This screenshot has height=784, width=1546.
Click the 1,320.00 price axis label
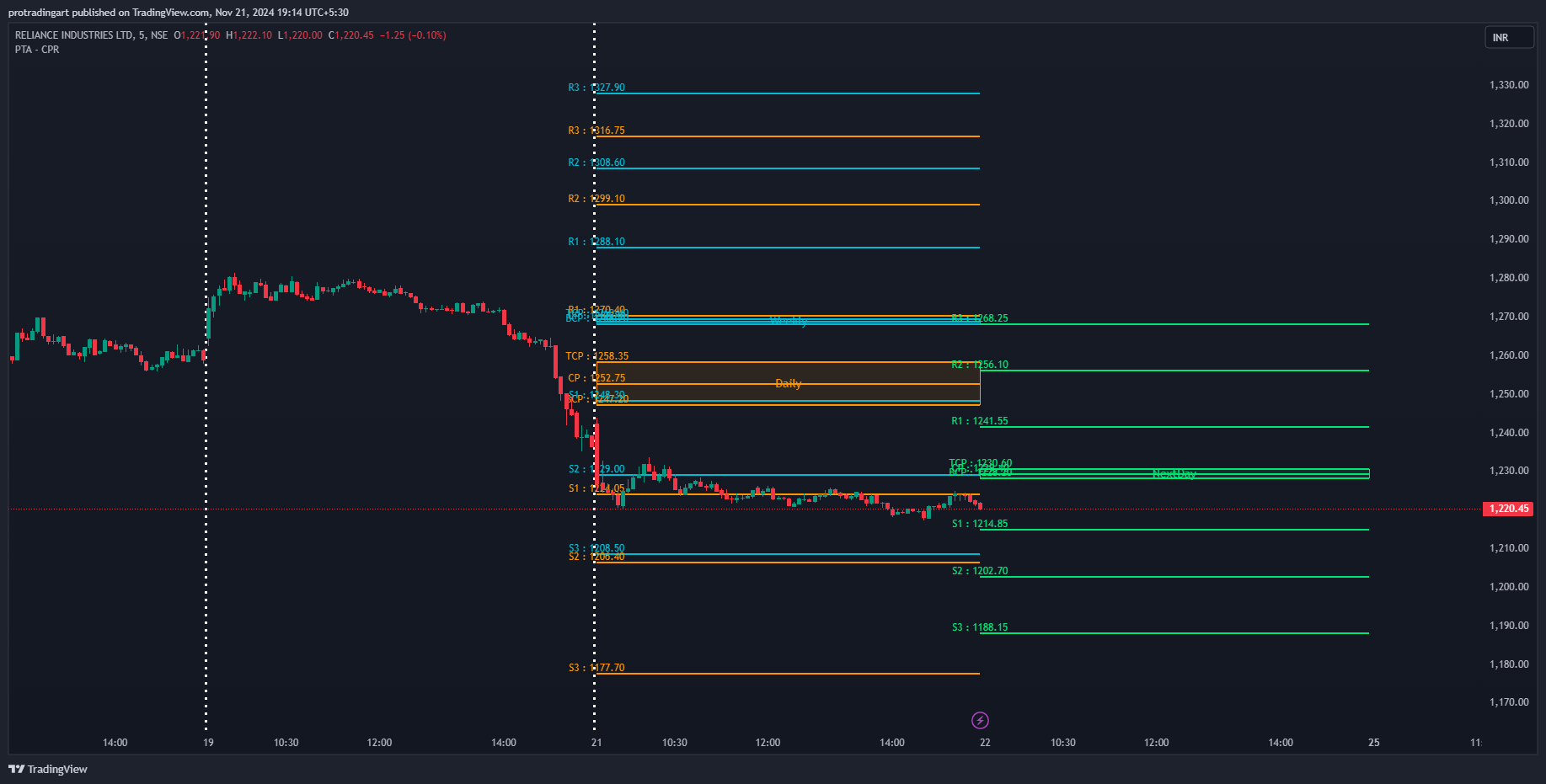point(1509,124)
